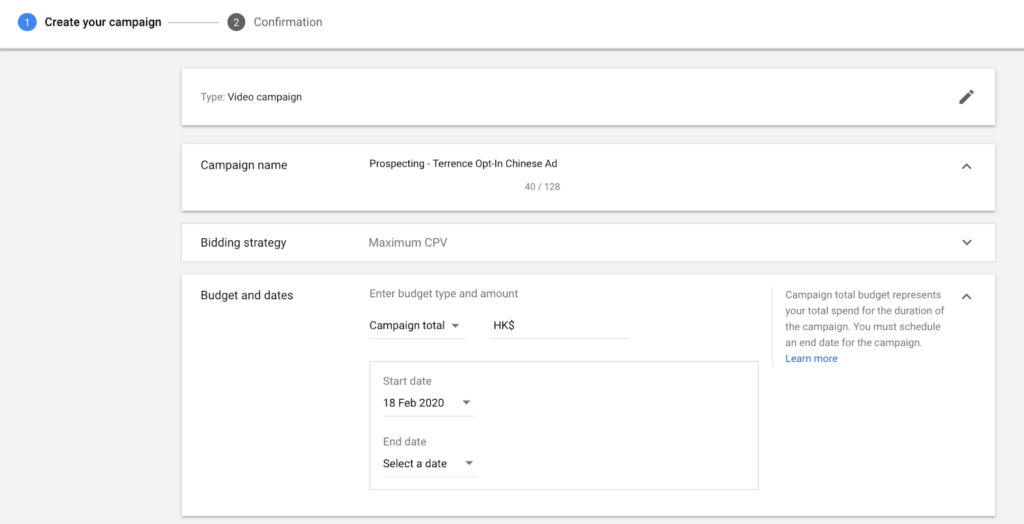Click the Type: Video campaign text
The width and height of the screenshot is (1024, 524).
[251, 97]
